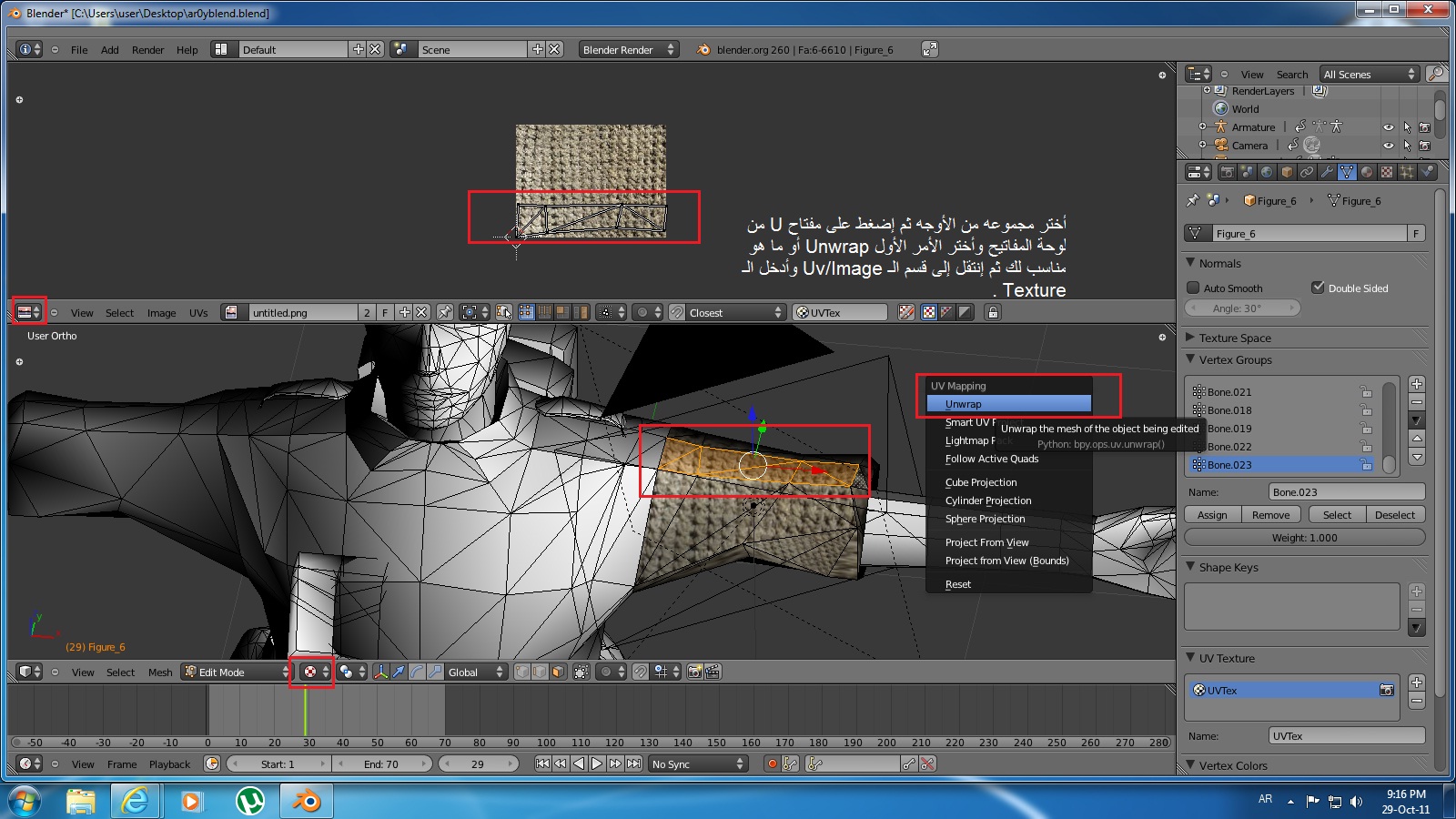Open the Particles properties tab
The width and height of the screenshot is (1456, 819).
[1407, 172]
